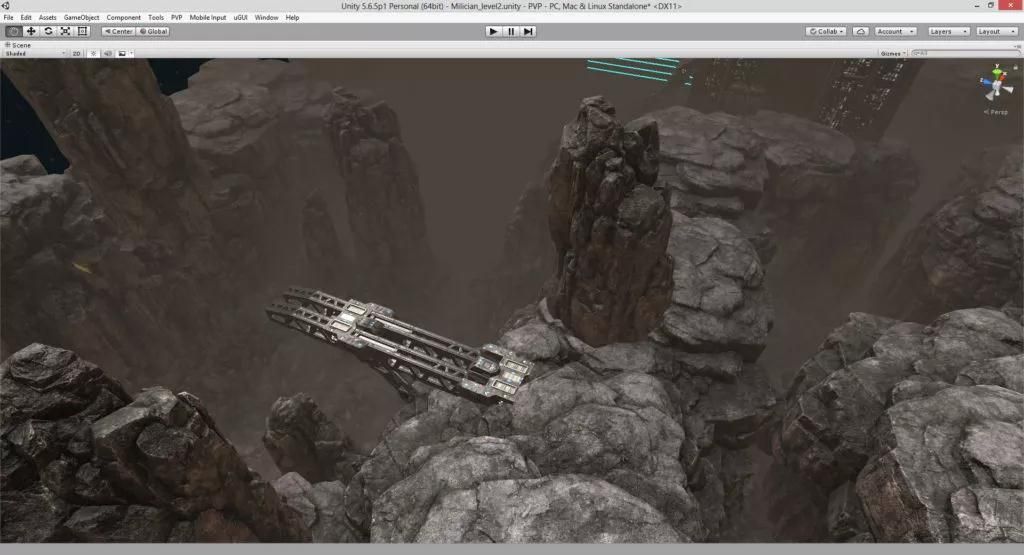Open the Account dropdown
Image resolution: width=1024 pixels, height=555 pixels.
pyautogui.click(x=894, y=31)
